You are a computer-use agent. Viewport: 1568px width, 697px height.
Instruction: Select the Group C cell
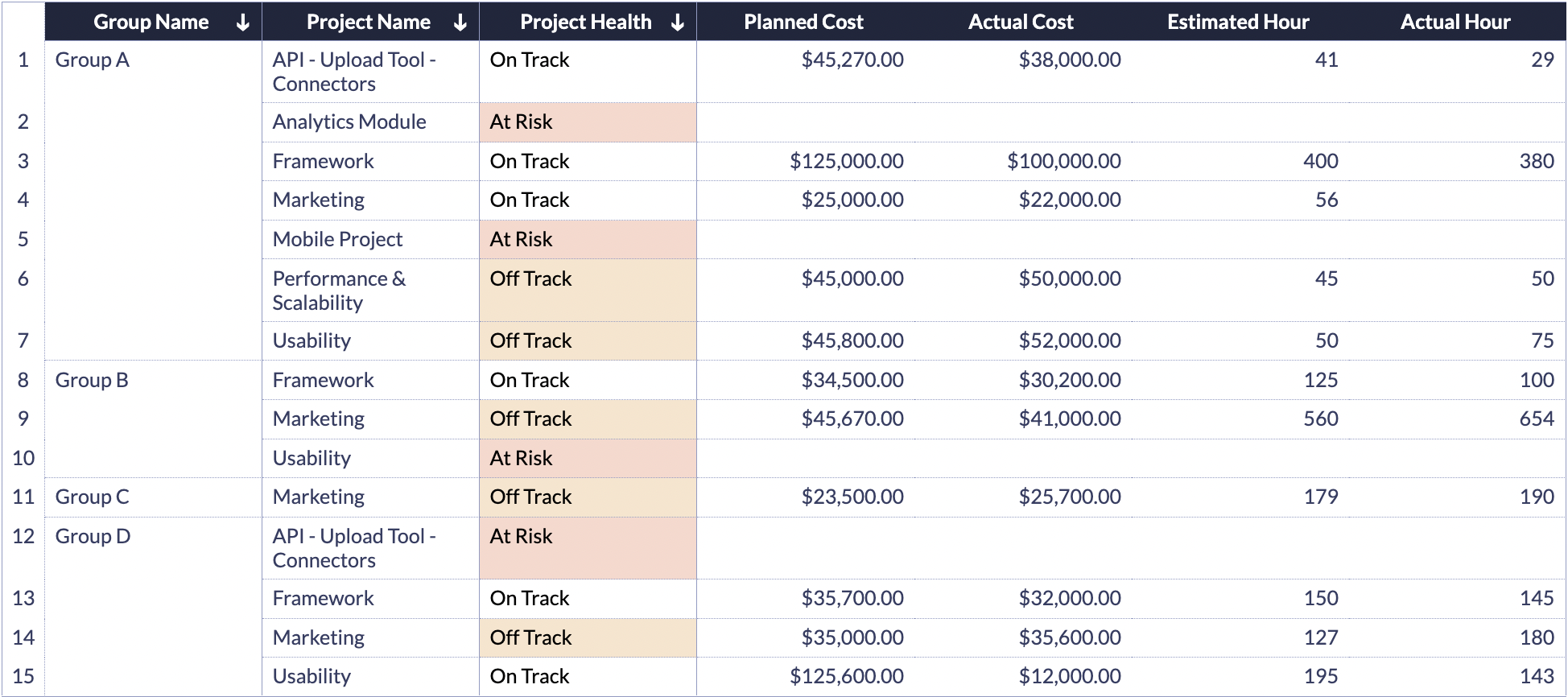click(92, 497)
